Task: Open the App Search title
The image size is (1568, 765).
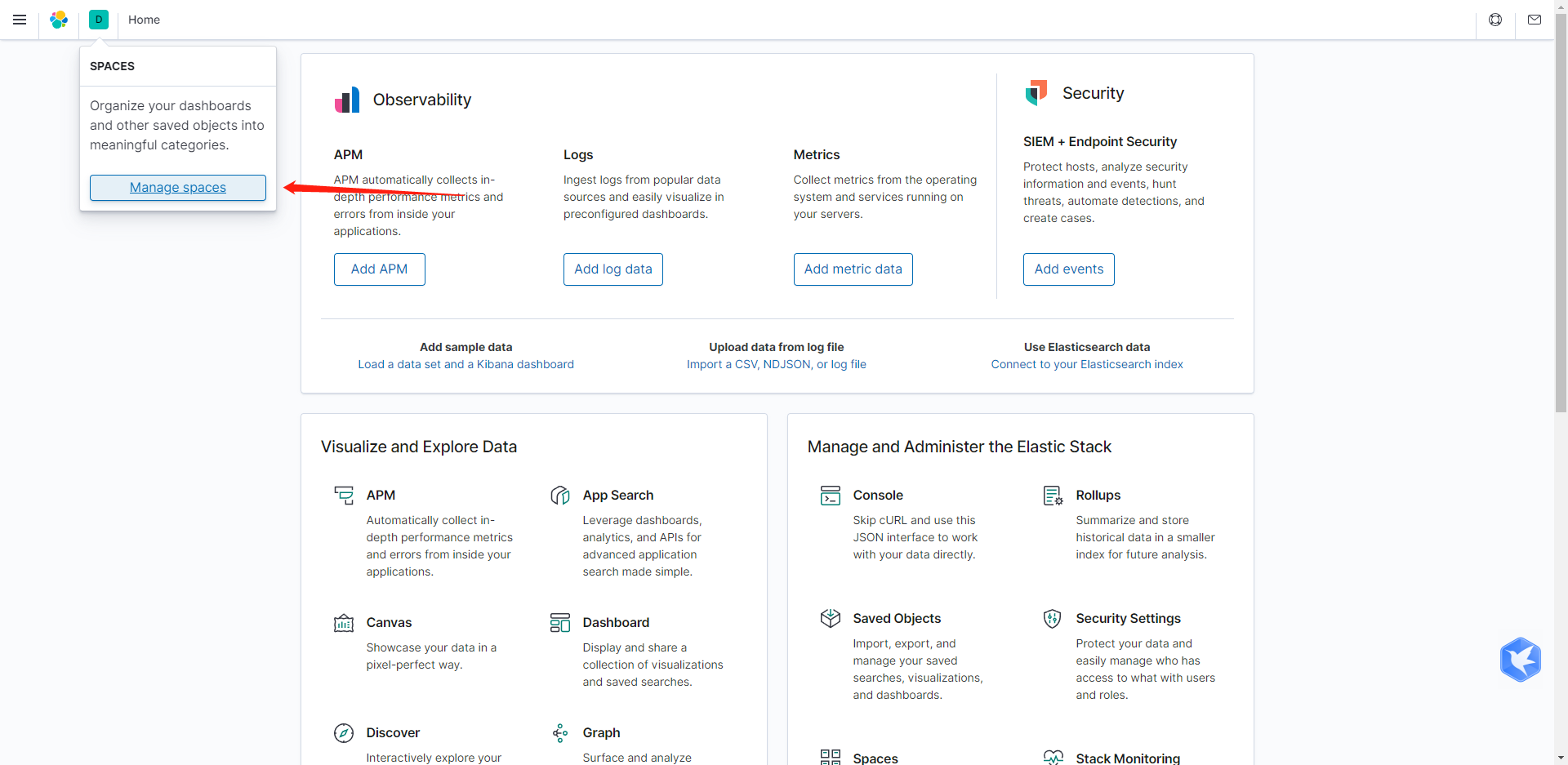Action: pyautogui.click(x=618, y=495)
